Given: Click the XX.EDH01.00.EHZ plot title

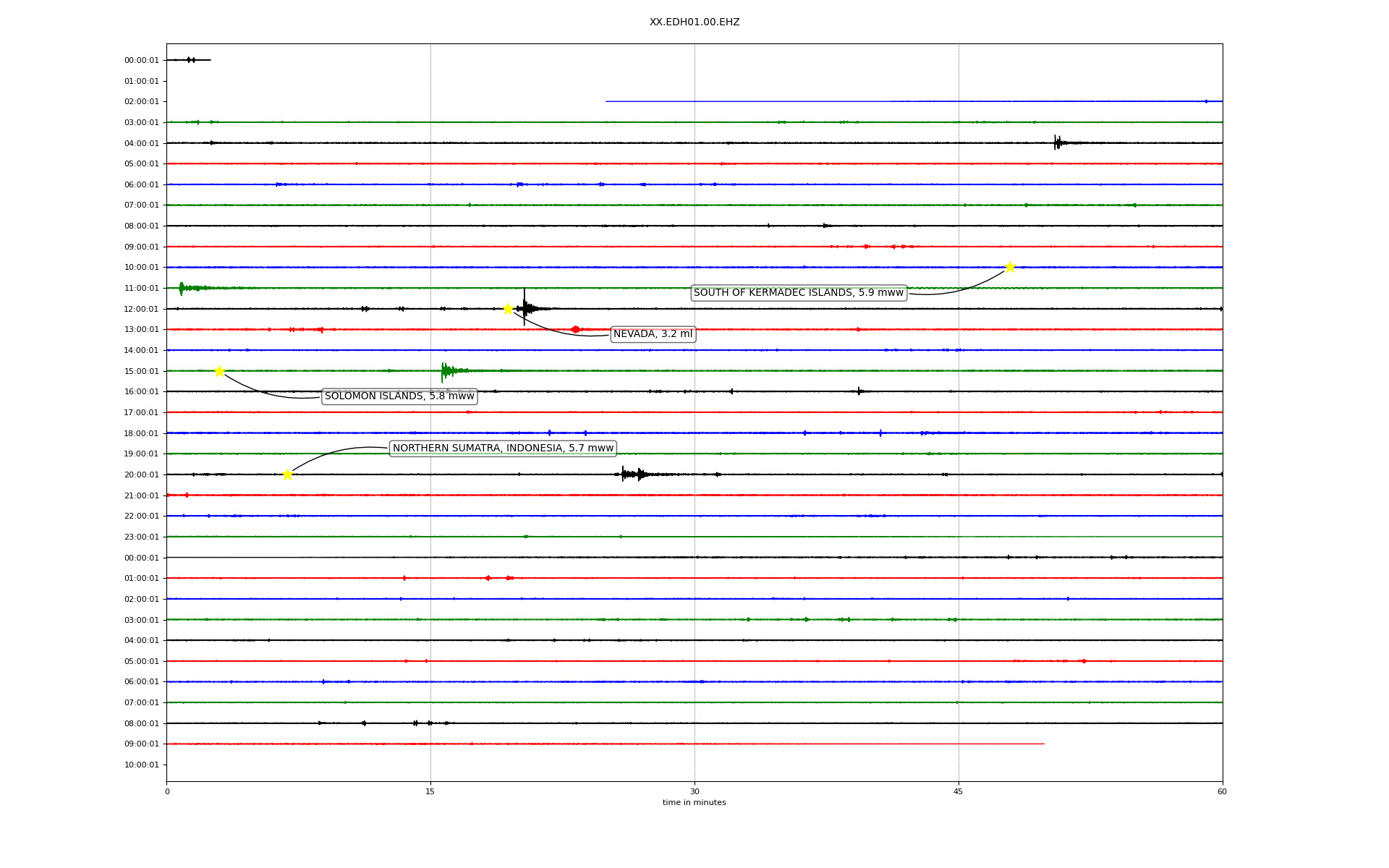Looking at the screenshot, I should click(x=694, y=22).
